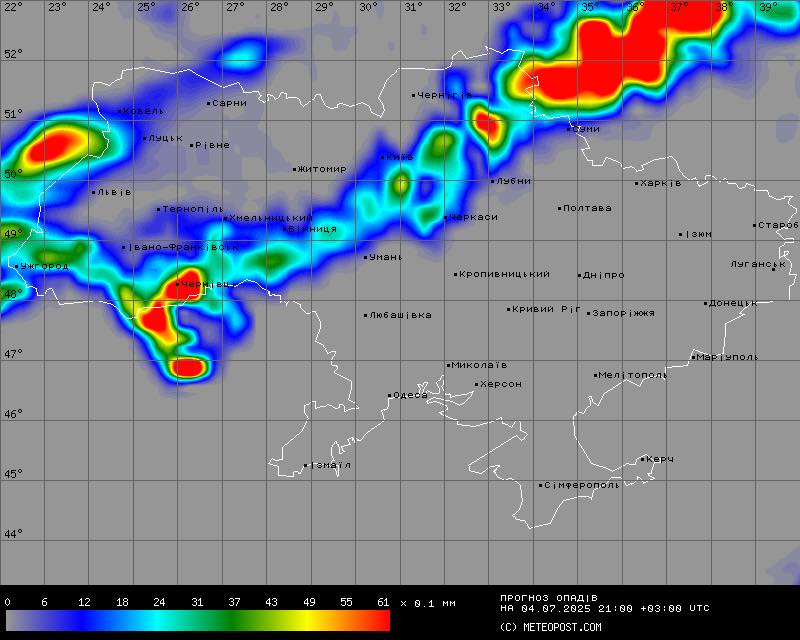
Task: Click the Запоріжжя city label
Action: coord(624,313)
